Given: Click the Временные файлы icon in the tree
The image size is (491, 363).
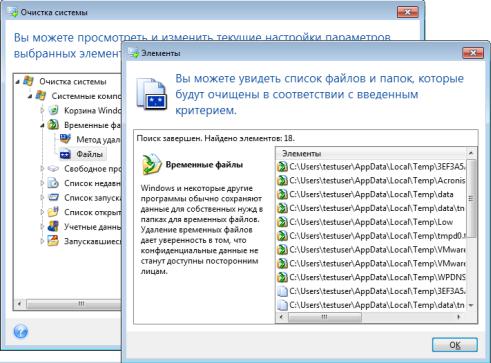Looking at the screenshot, I should click(x=53, y=125).
